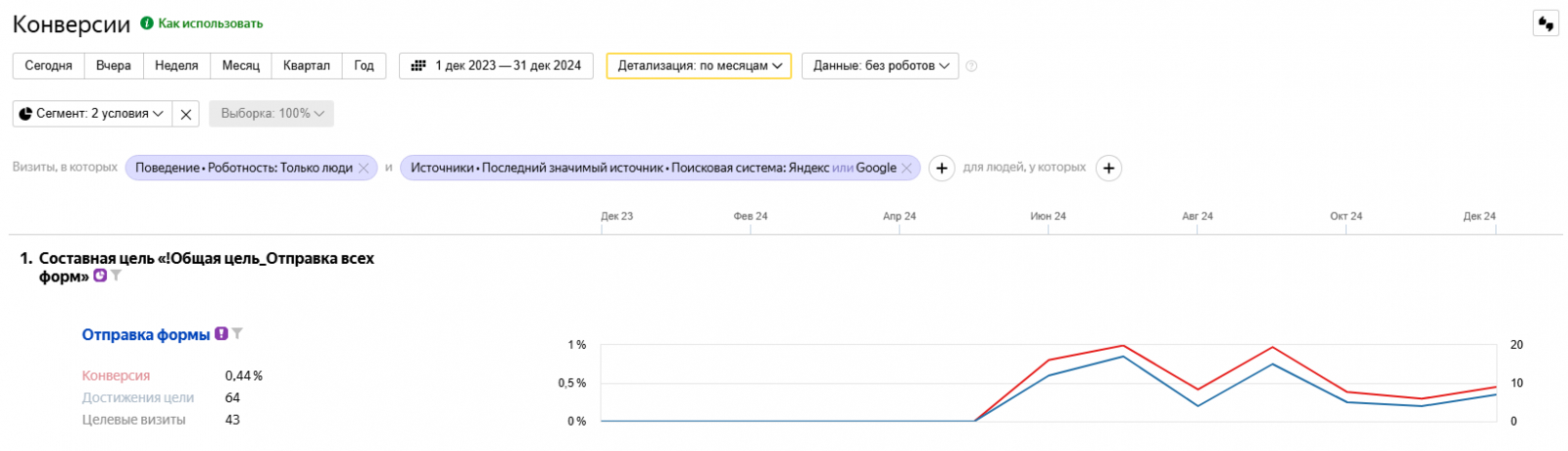Viewport: 1568px width, 451px height.
Task: Open the Данные: без роботов dropdown
Action: (879, 66)
